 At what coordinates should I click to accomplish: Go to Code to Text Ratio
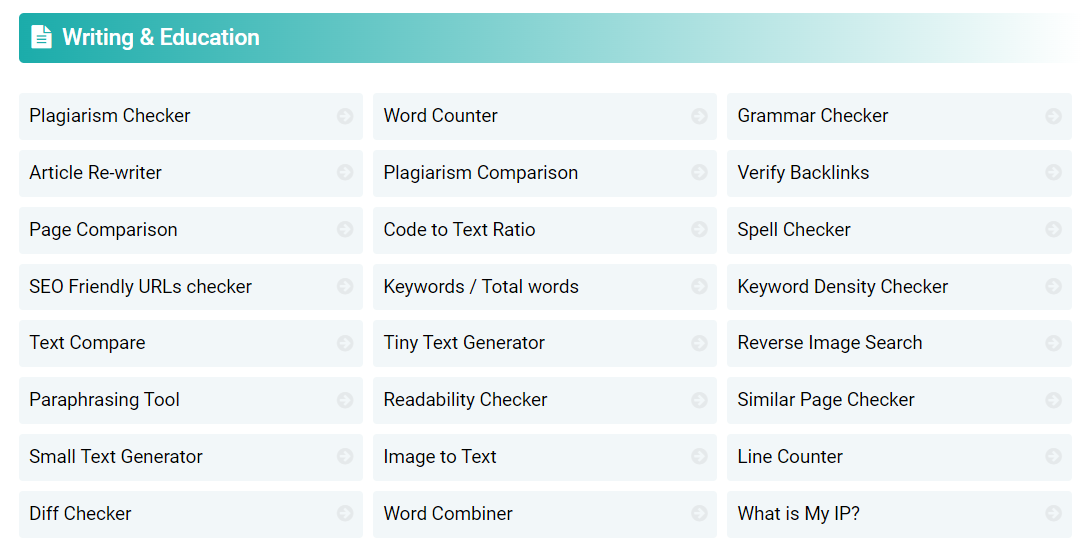point(545,230)
